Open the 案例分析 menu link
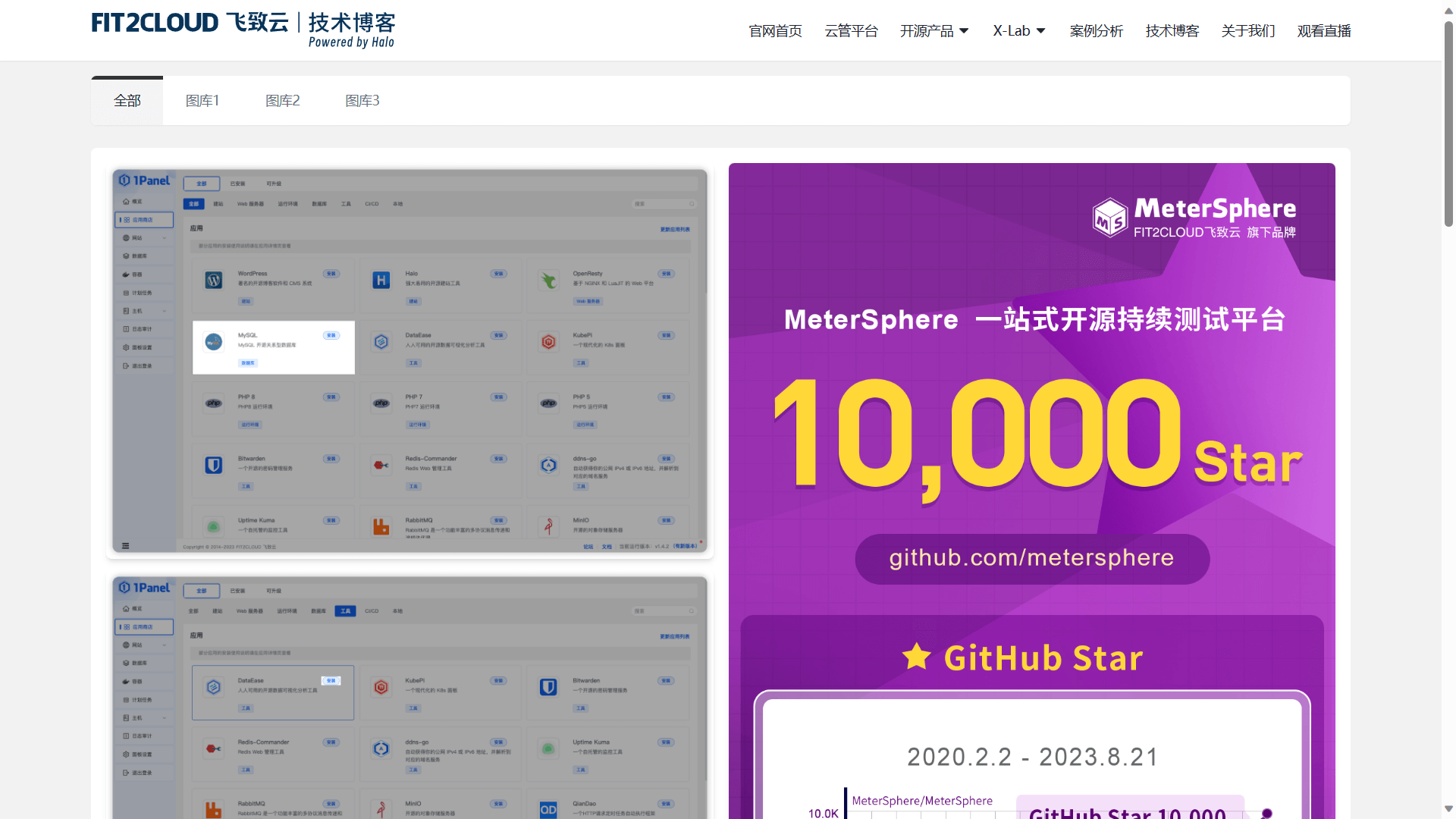The width and height of the screenshot is (1456, 819). tap(1096, 31)
